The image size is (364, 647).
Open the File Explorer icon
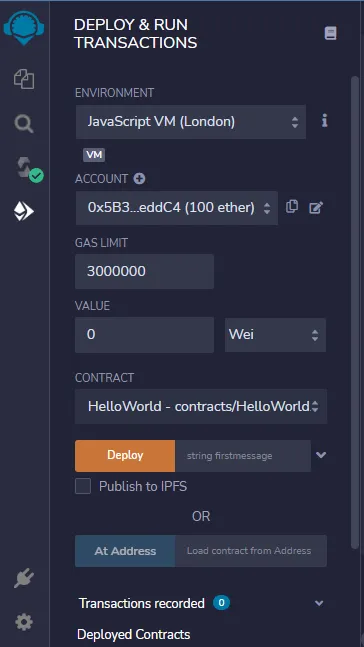tap(24, 79)
